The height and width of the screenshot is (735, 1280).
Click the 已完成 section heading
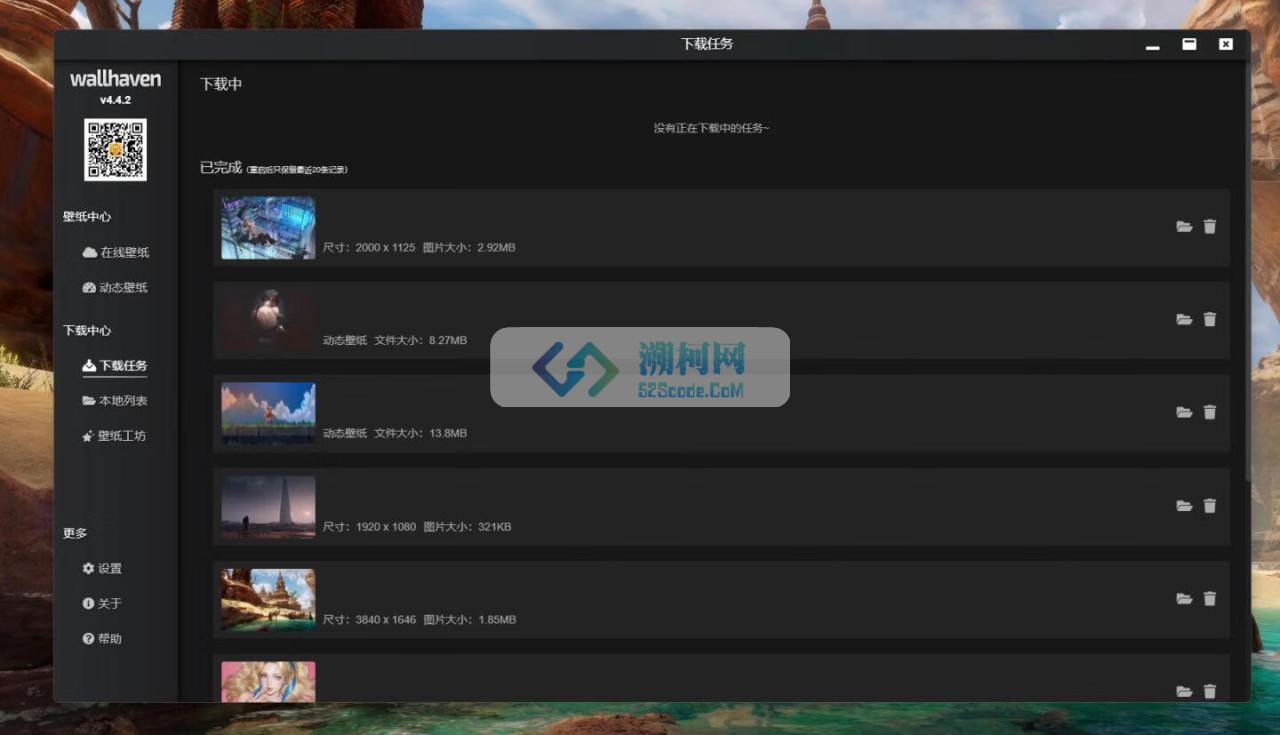point(221,168)
